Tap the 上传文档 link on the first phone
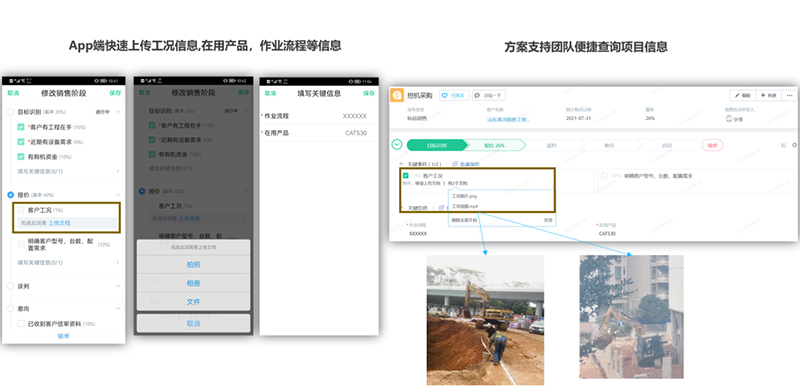 (59, 223)
